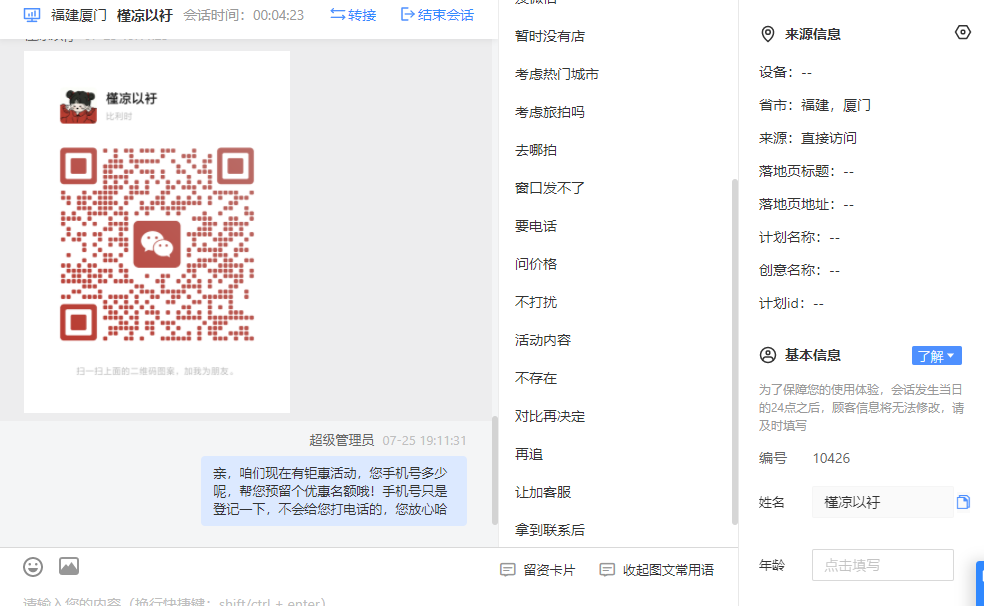Click the 落地页地址 entry

tap(806, 204)
